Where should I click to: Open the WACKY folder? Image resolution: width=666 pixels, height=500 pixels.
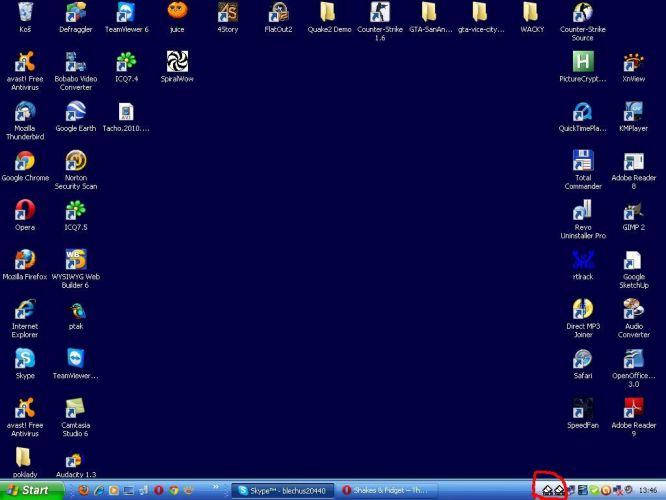click(x=532, y=17)
